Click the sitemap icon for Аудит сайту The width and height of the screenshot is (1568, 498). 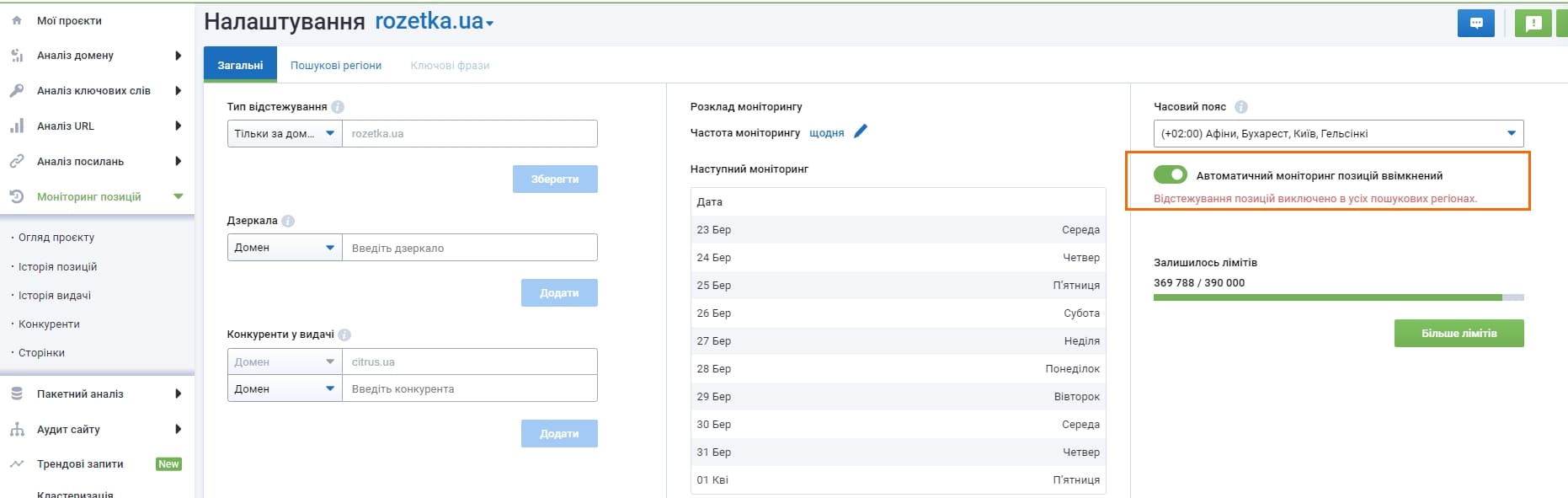point(17,430)
